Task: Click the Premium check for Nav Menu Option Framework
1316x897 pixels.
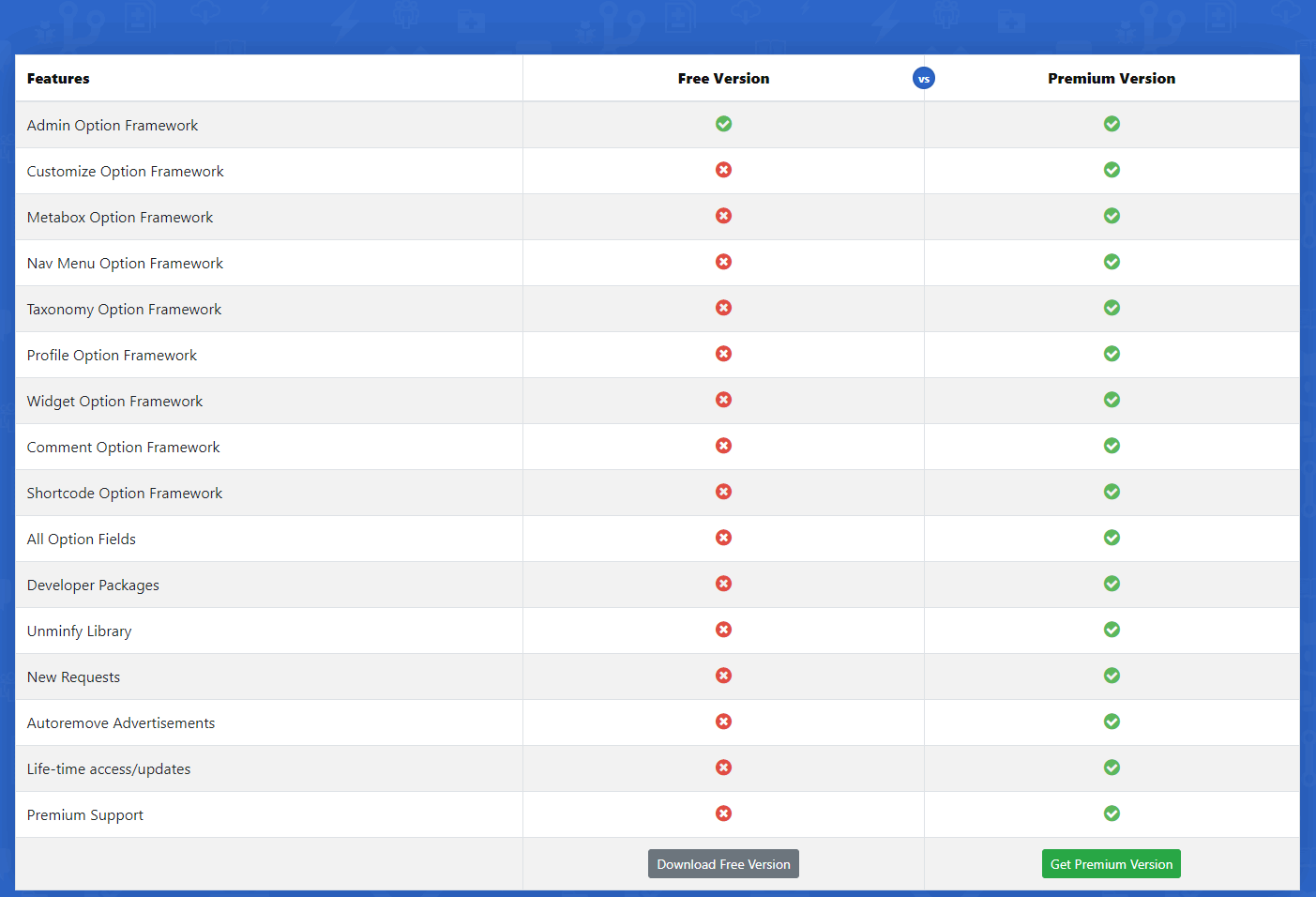Action: tap(1112, 262)
